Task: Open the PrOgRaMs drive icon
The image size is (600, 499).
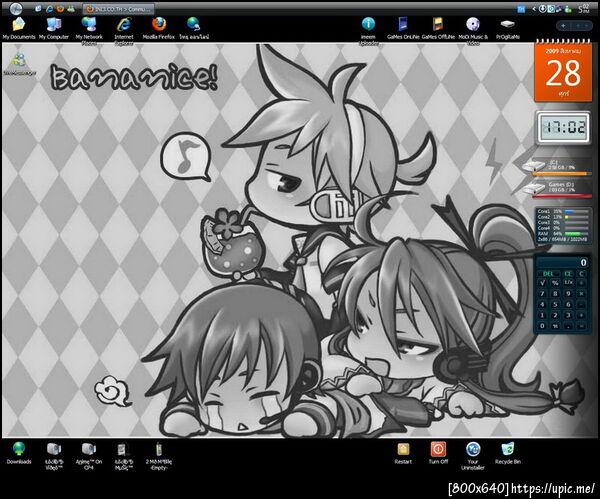Action: 508,24
